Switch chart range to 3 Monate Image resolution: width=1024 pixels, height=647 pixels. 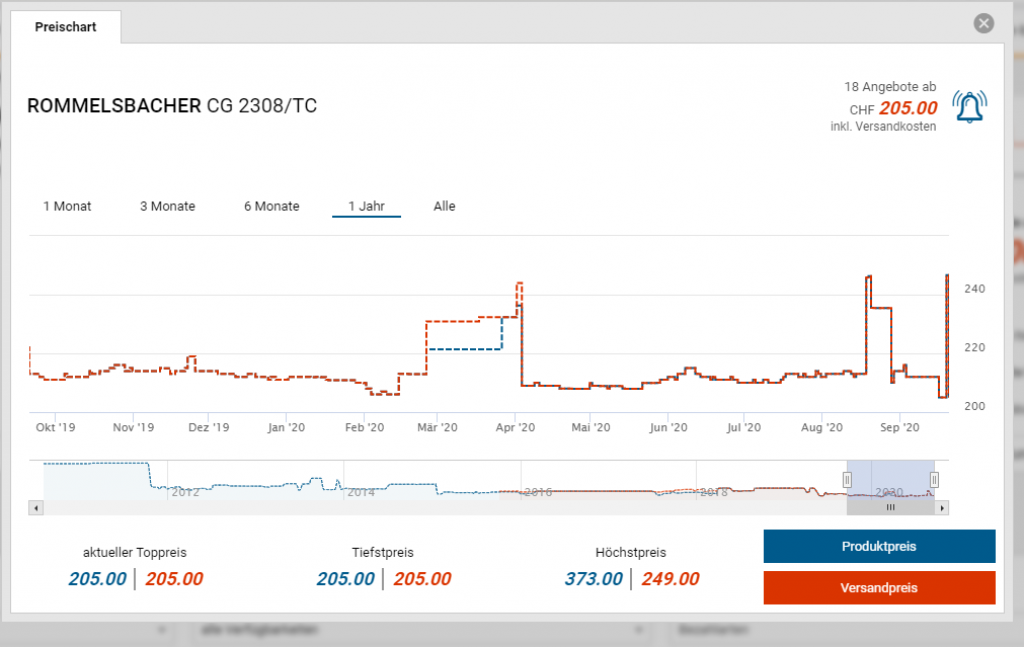click(x=167, y=206)
